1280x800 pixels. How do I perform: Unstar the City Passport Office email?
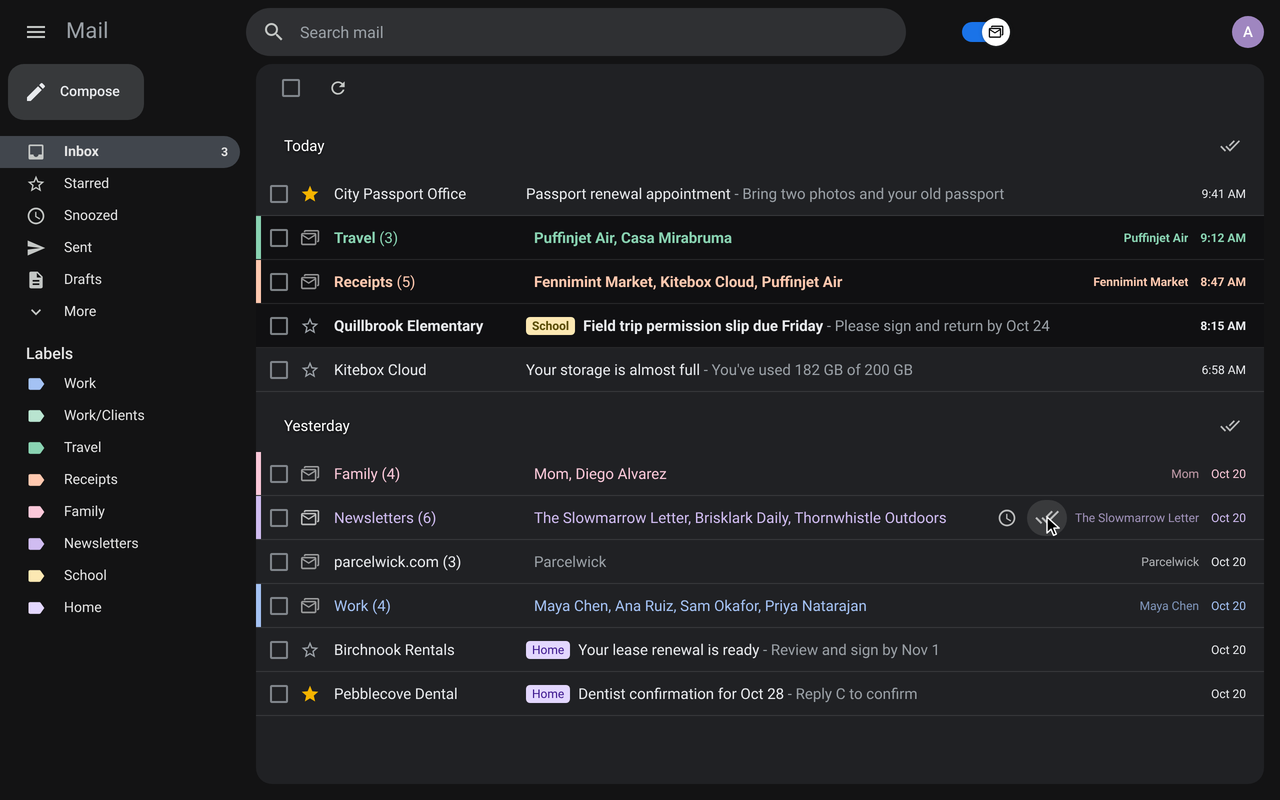click(310, 194)
